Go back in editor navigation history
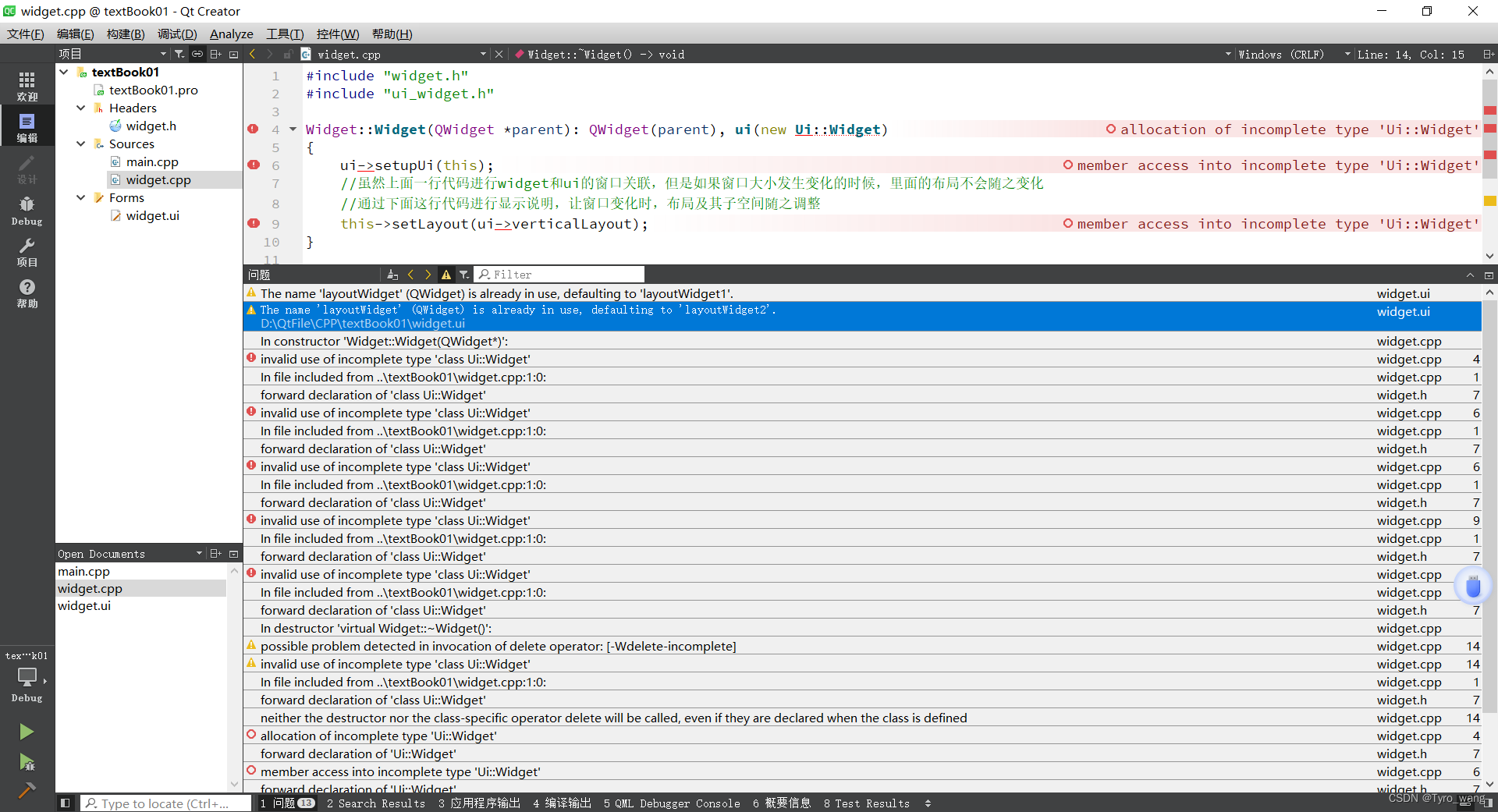 tap(252, 54)
